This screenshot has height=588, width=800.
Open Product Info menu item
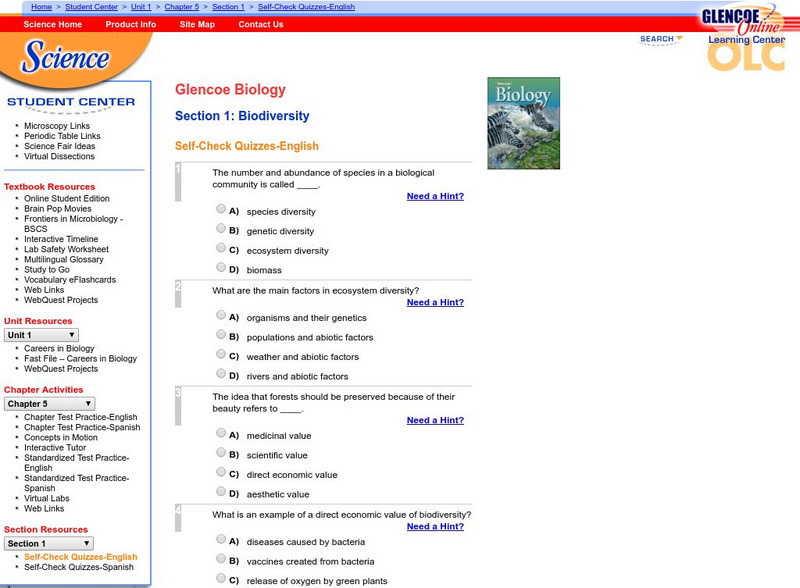click(131, 24)
